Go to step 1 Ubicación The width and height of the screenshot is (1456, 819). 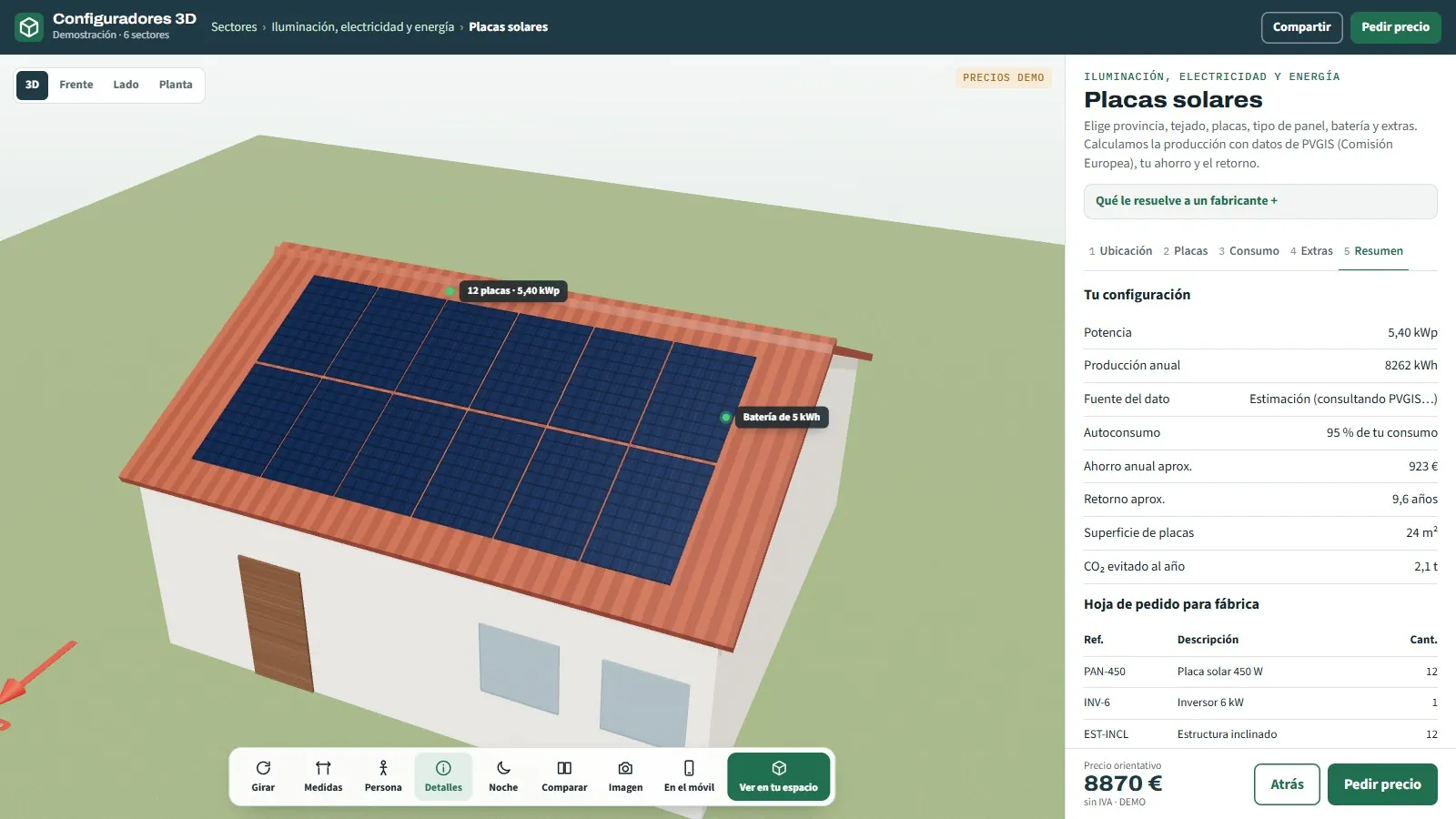[x=1120, y=251]
